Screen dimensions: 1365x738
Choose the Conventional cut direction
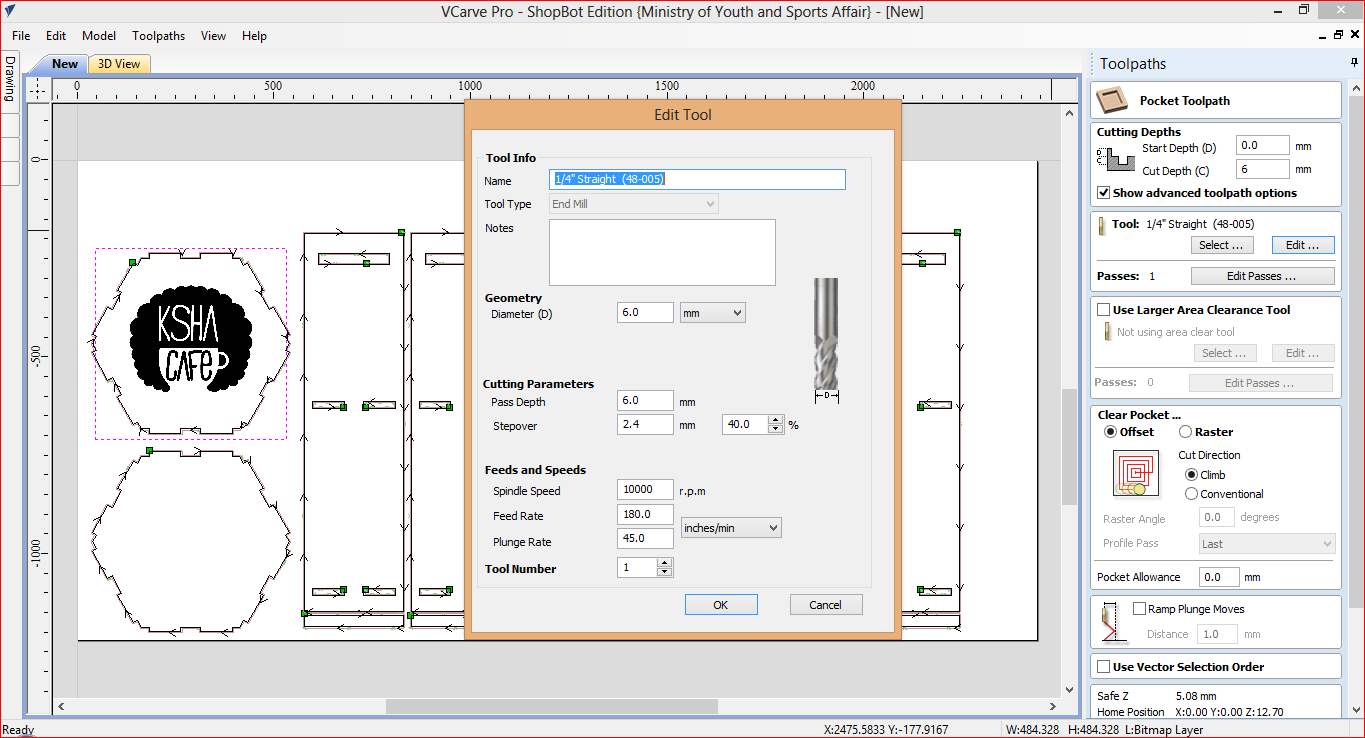[1191, 494]
